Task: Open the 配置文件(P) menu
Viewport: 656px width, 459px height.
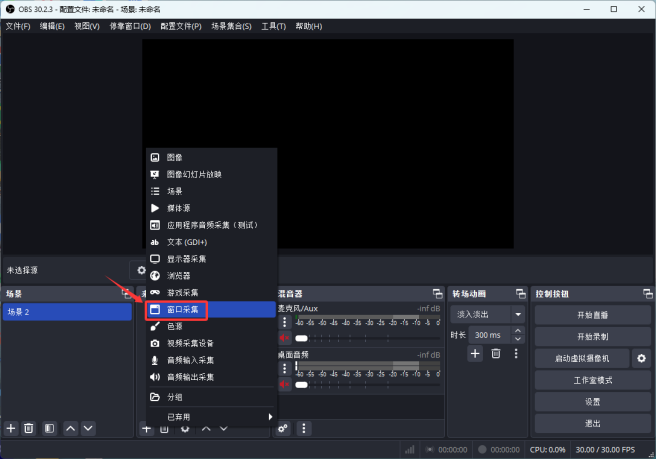Action: tap(181, 26)
